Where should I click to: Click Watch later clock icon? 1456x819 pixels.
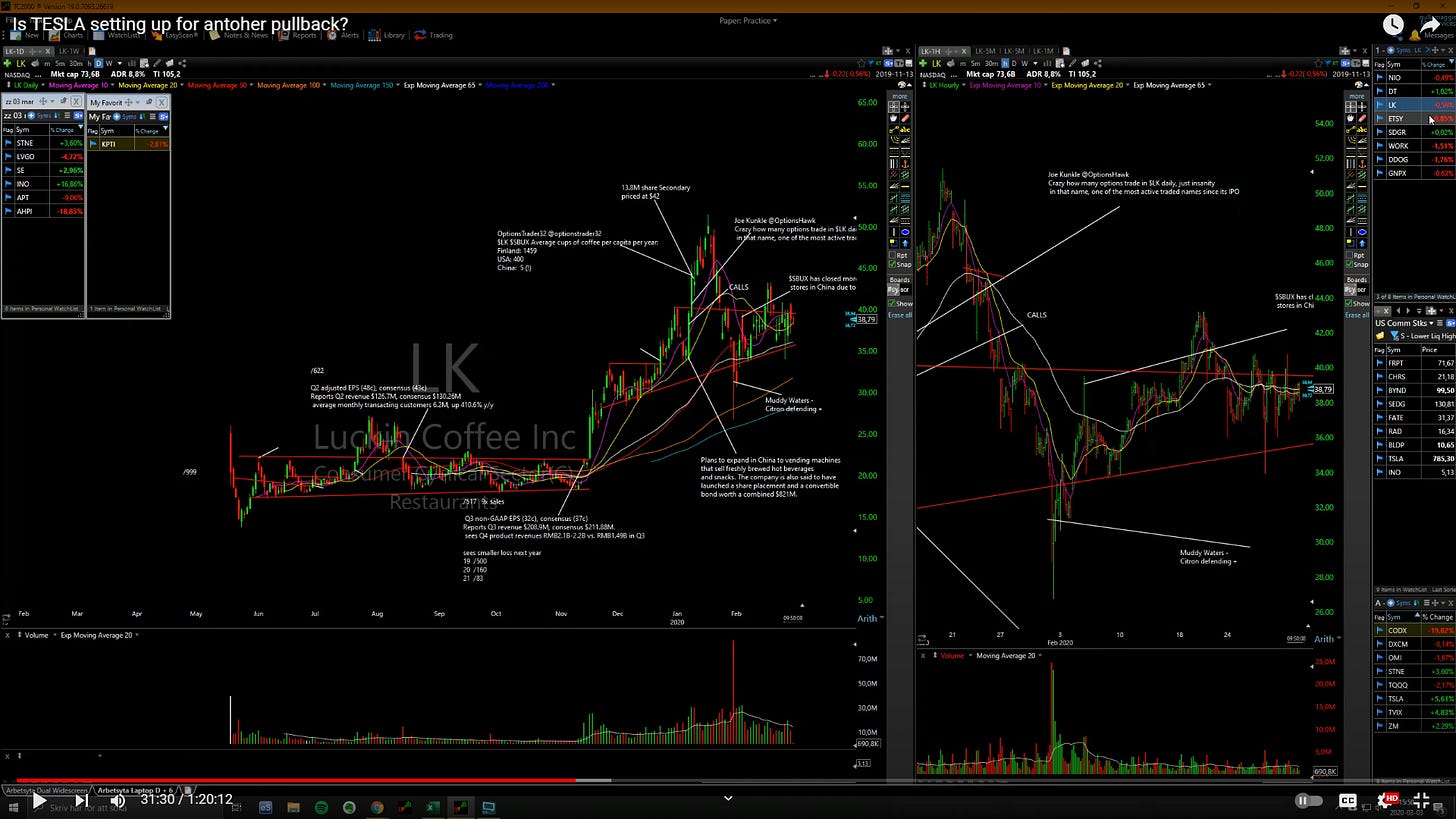(1393, 26)
